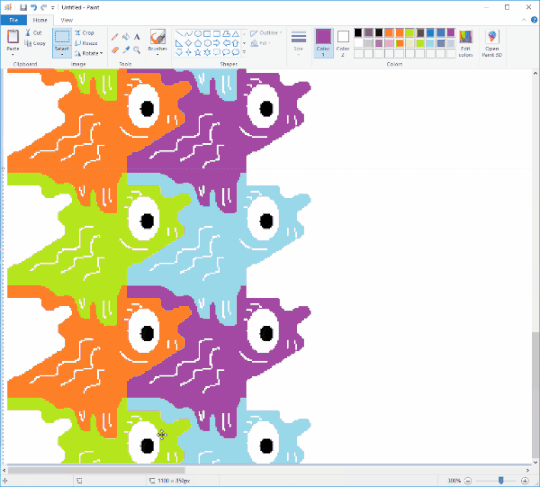Click the Copy button
The width and height of the screenshot is (540, 487).
(x=34, y=43)
